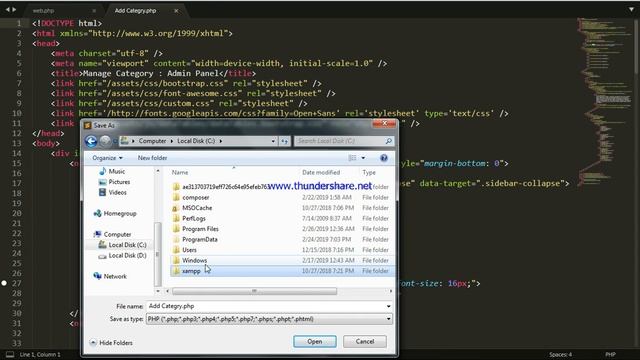
Task: Click the navigation pane scroll-up arrow
Action: pyautogui.click(x=158, y=171)
